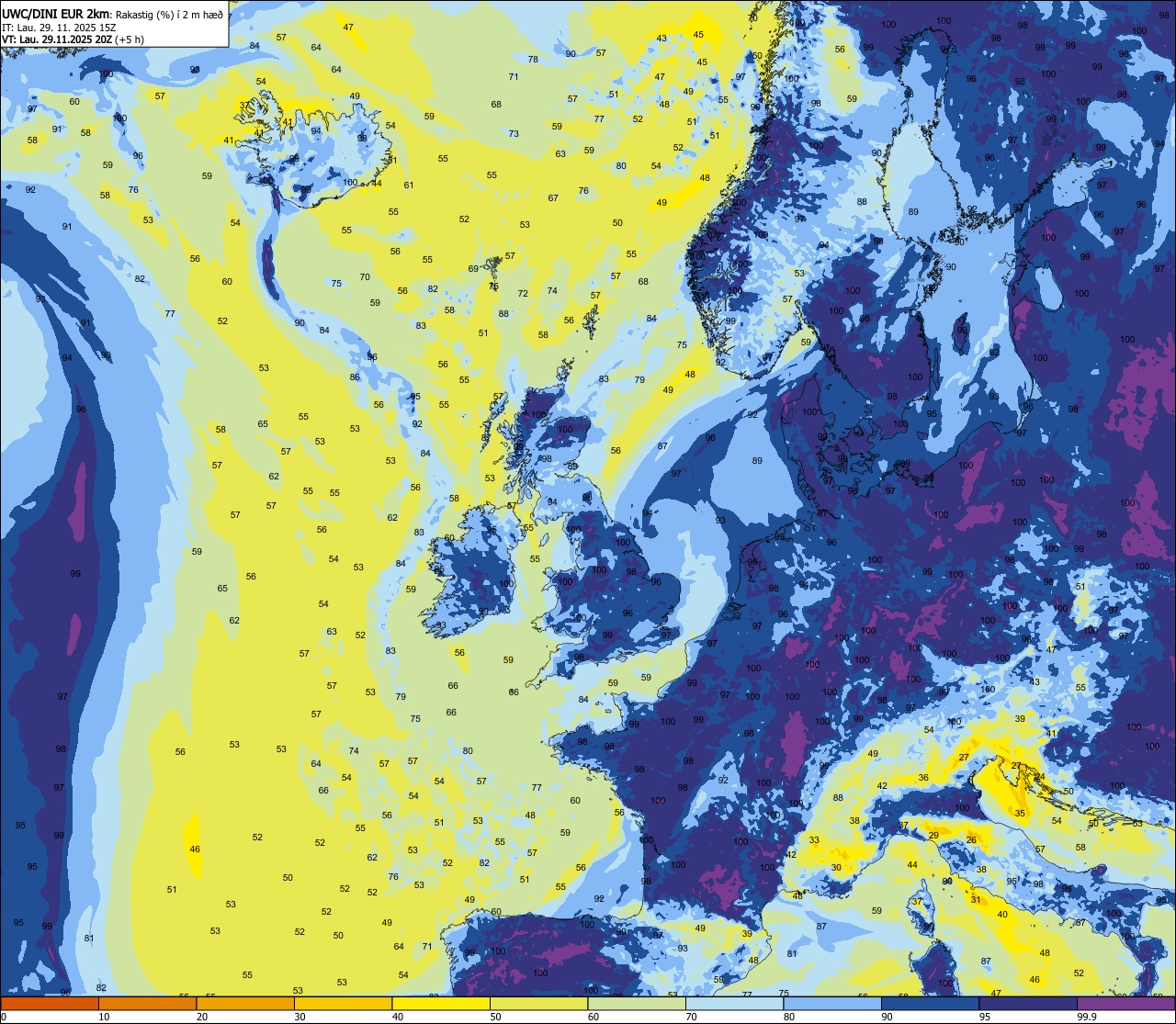The image size is (1176, 1024).
Task: Pick the bright yellow 40–50 legend swatch
Action: [x=441, y=1004]
